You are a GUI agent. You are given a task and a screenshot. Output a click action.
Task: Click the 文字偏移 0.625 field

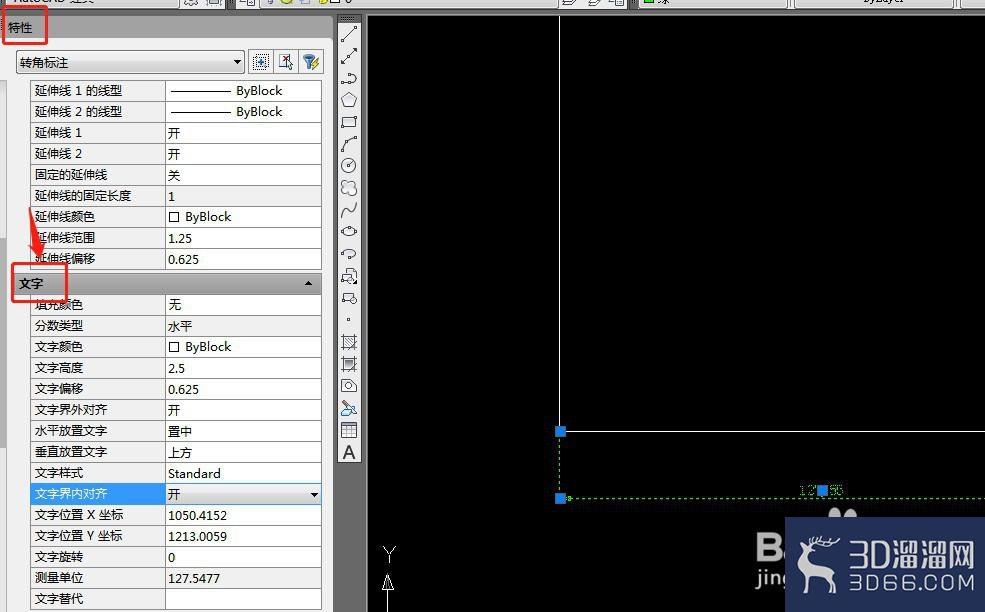pos(243,389)
